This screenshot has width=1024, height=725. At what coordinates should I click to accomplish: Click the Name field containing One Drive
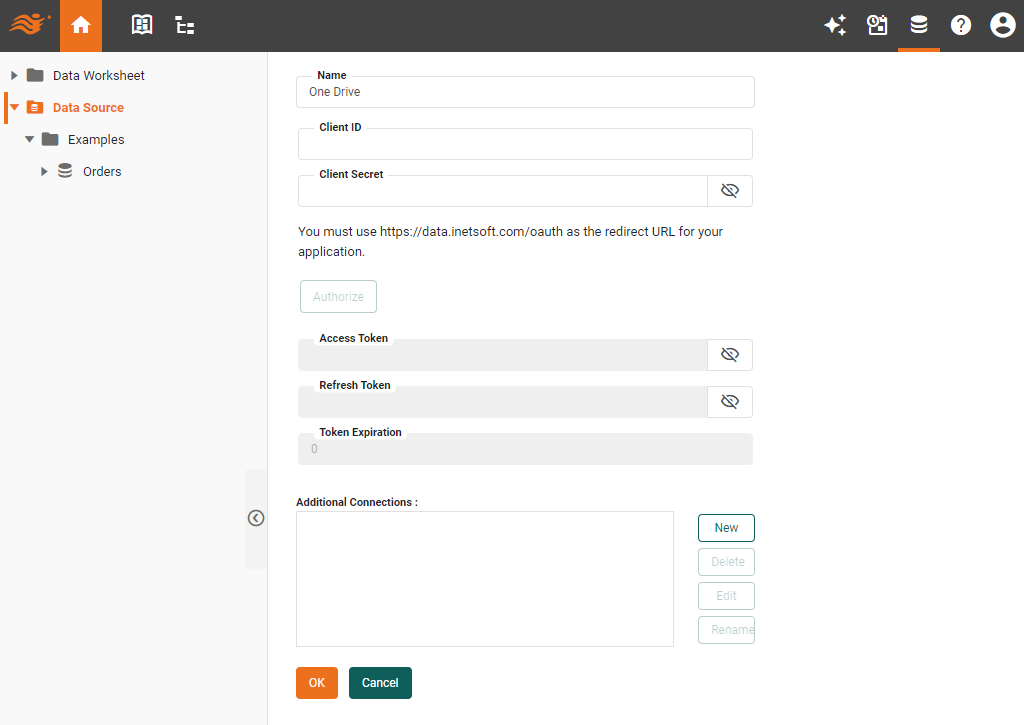click(x=525, y=91)
